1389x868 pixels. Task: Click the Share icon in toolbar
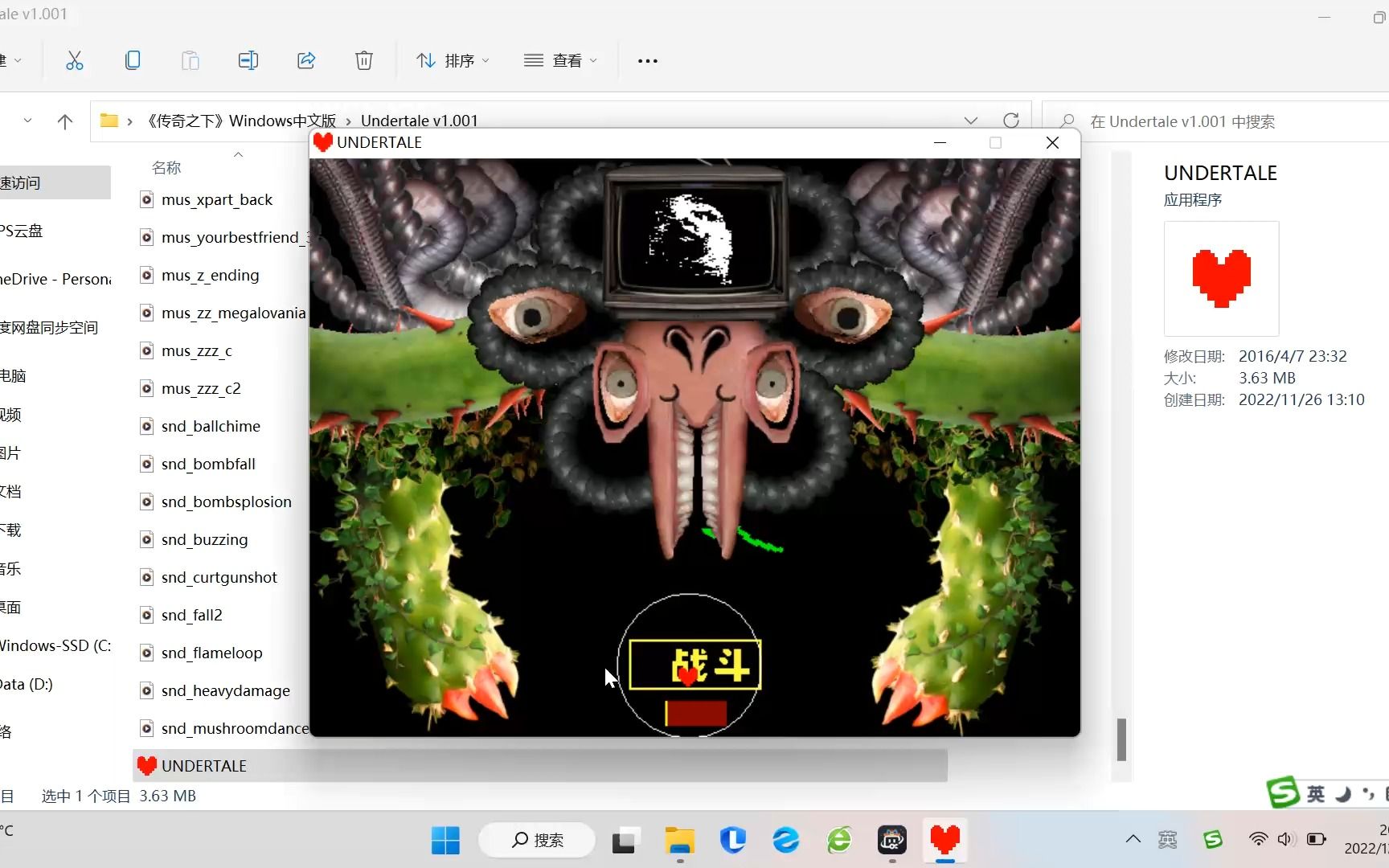click(x=306, y=60)
